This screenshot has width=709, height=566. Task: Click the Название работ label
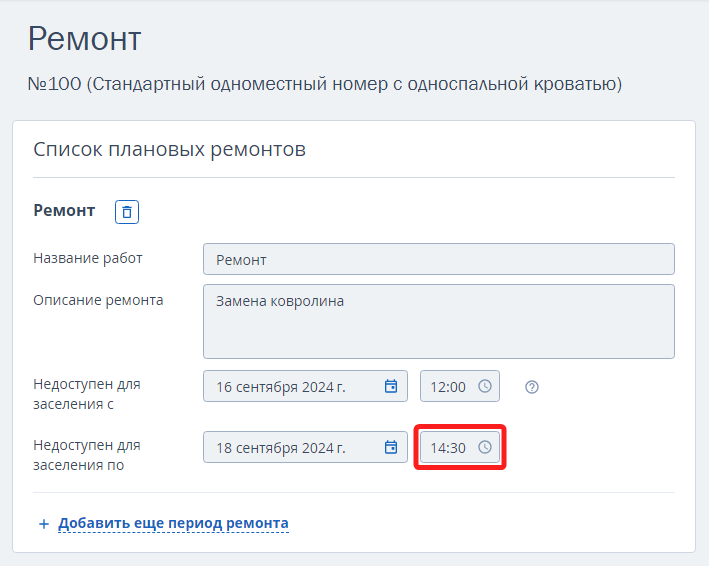[88, 258]
